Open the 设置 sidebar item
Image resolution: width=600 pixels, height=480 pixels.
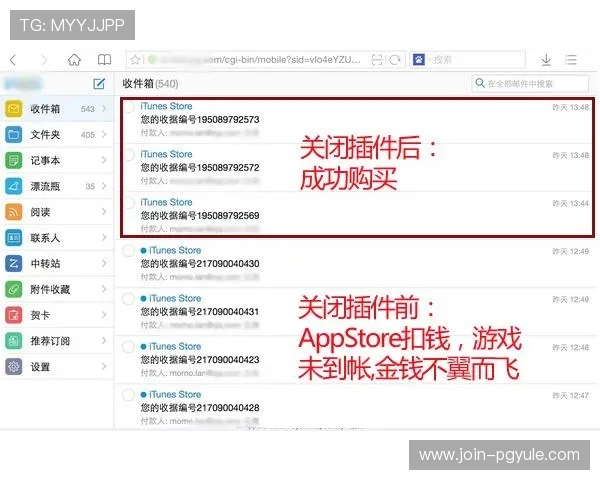tap(57, 367)
